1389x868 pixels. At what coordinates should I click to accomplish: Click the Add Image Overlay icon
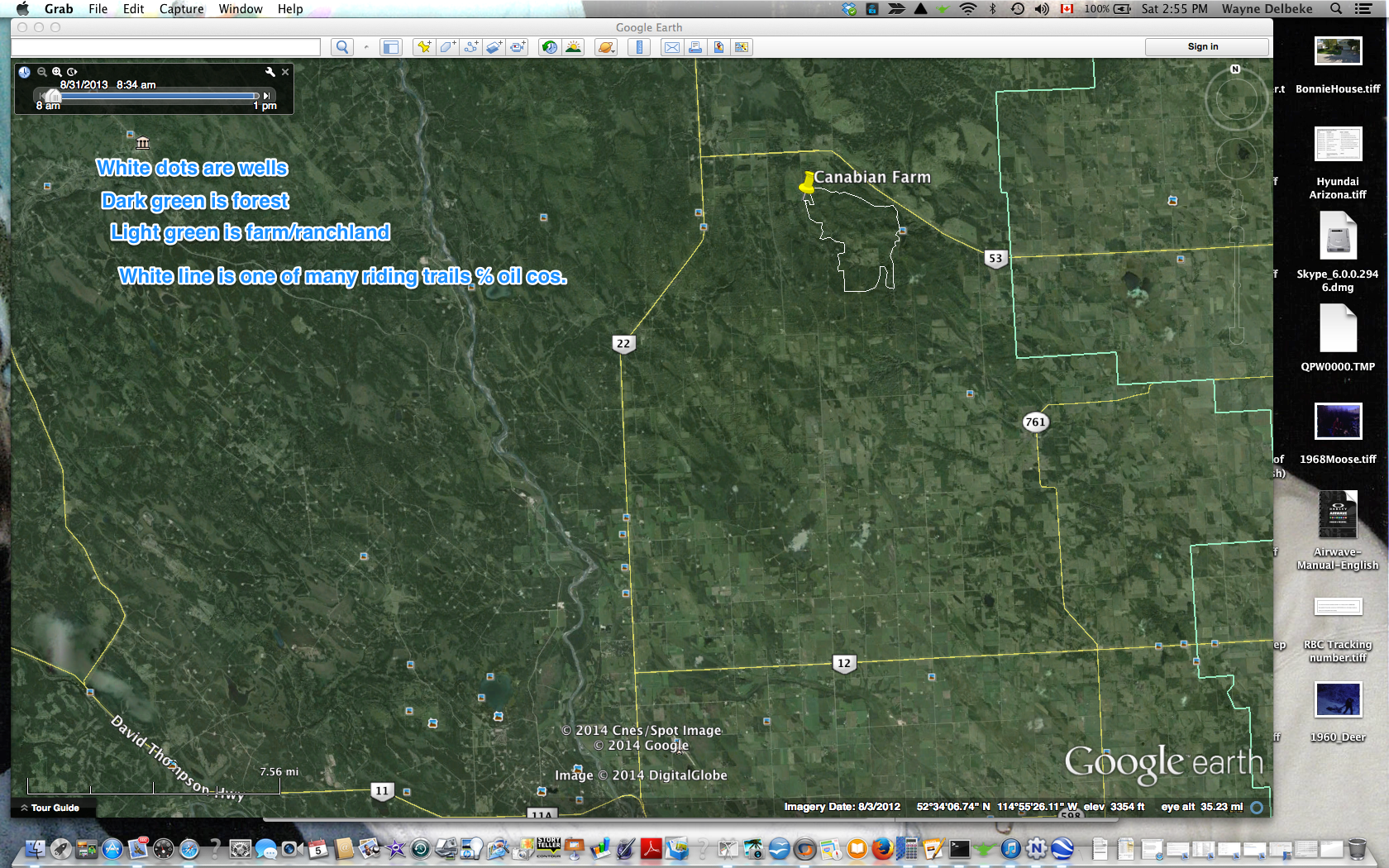click(494, 47)
